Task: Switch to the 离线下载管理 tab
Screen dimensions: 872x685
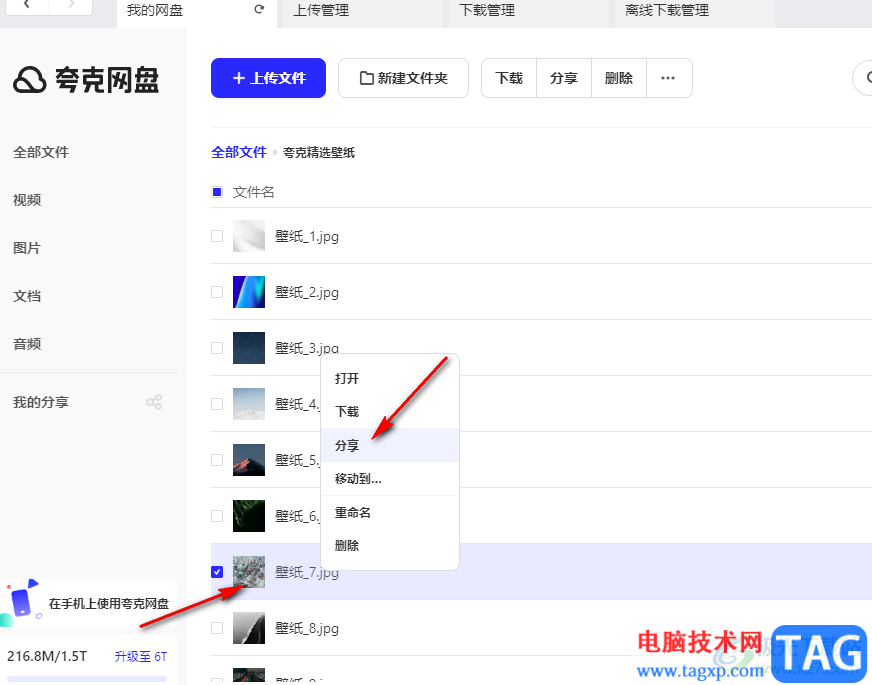Action: click(x=667, y=11)
